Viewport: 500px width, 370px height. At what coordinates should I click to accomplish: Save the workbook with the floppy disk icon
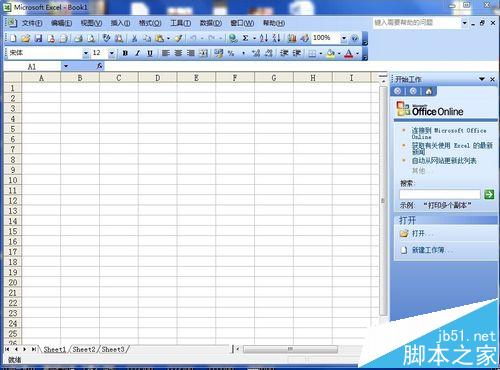(x=38, y=38)
